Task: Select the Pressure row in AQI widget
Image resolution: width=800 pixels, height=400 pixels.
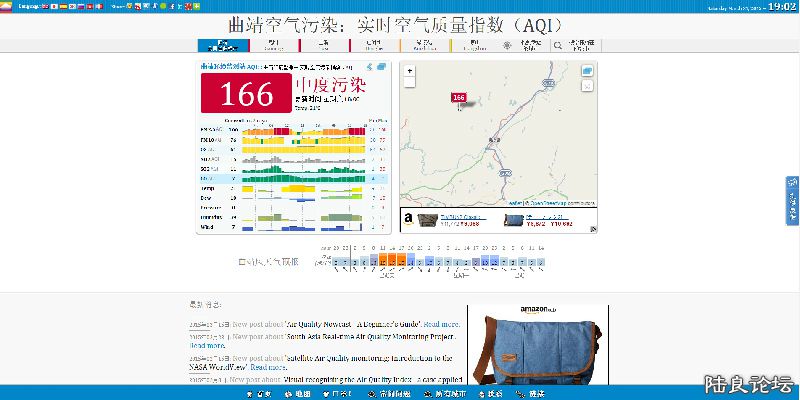Action: pyautogui.click(x=294, y=208)
